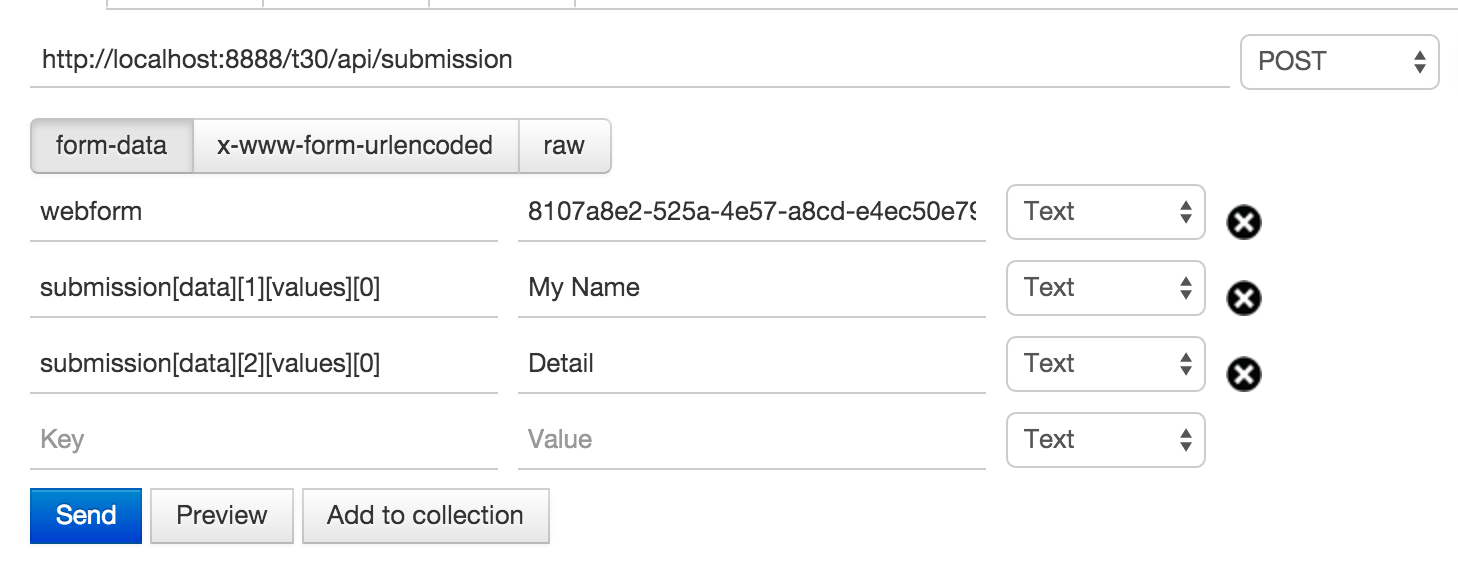Select the form-data tab
The width and height of the screenshot is (1458, 584).
tap(111, 145)
